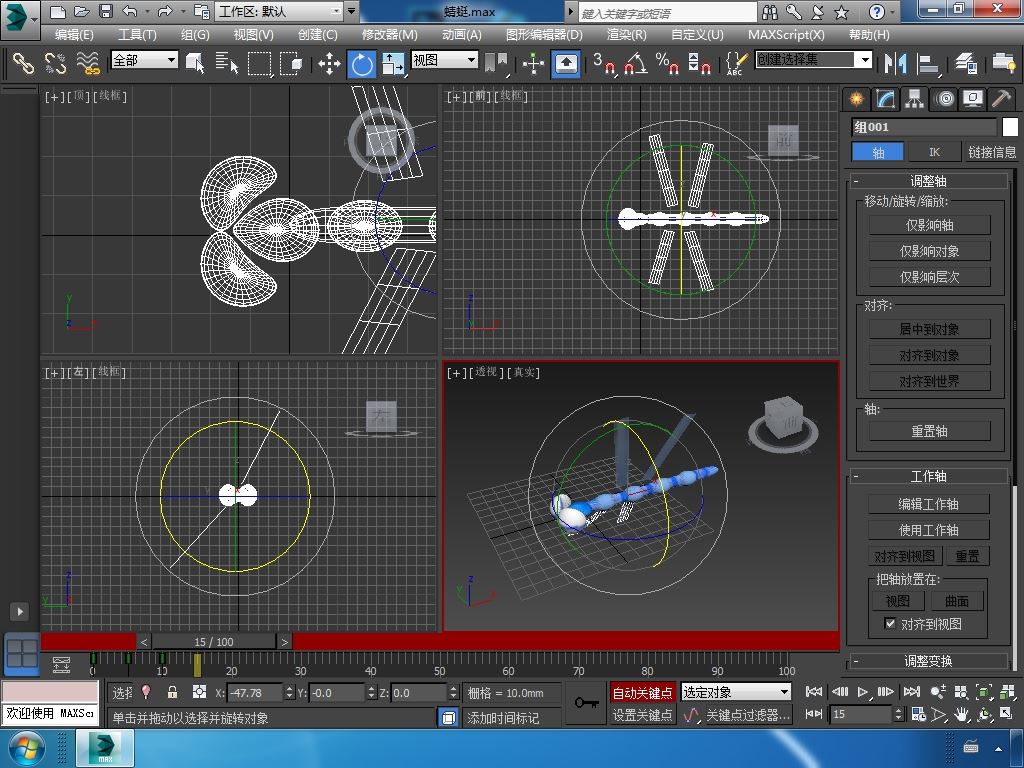This screenshot has height=768, width=1024.
Task: Click the time slider thumb 15 / 100
Action: 214,642
